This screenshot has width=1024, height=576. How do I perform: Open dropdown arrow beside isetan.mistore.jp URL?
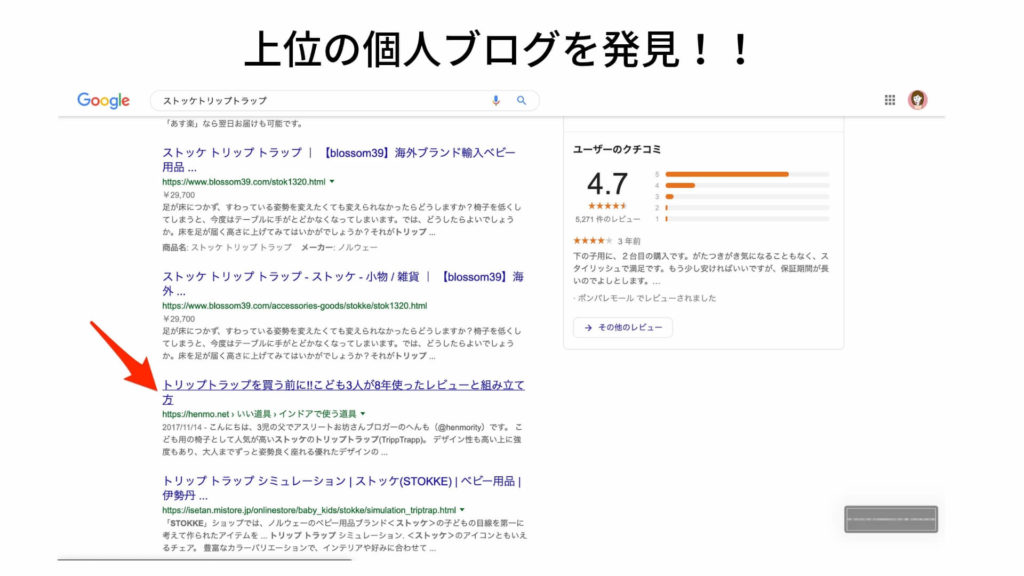[x=463, y=510]
